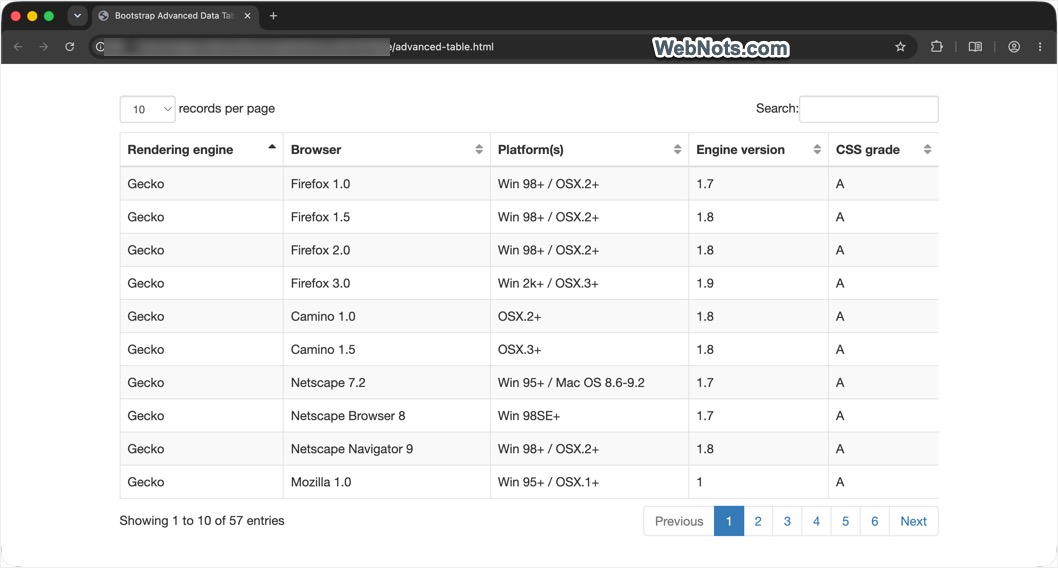This screenshot has width=1058, height=568.
Task: Click the Rendering engine header text
Action: point(180,150)
